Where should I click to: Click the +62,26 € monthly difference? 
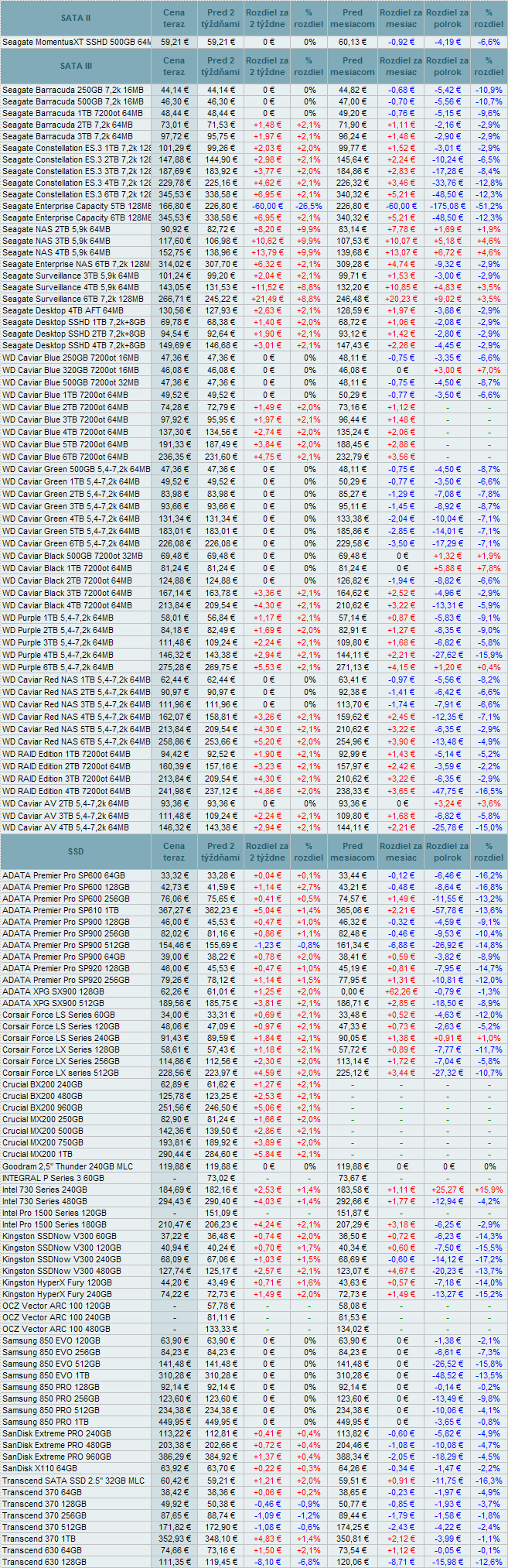(401, 991)
